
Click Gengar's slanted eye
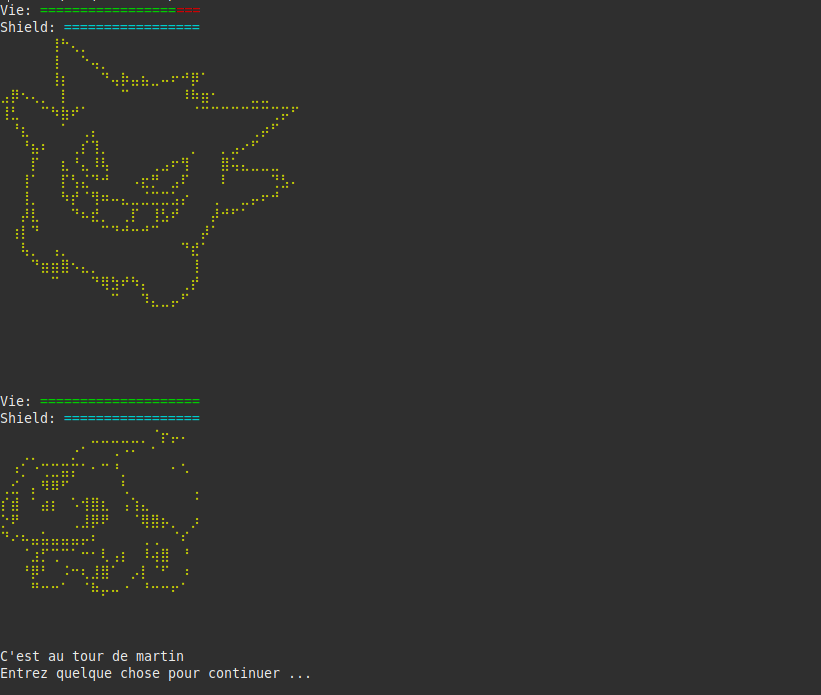(163, 175)
